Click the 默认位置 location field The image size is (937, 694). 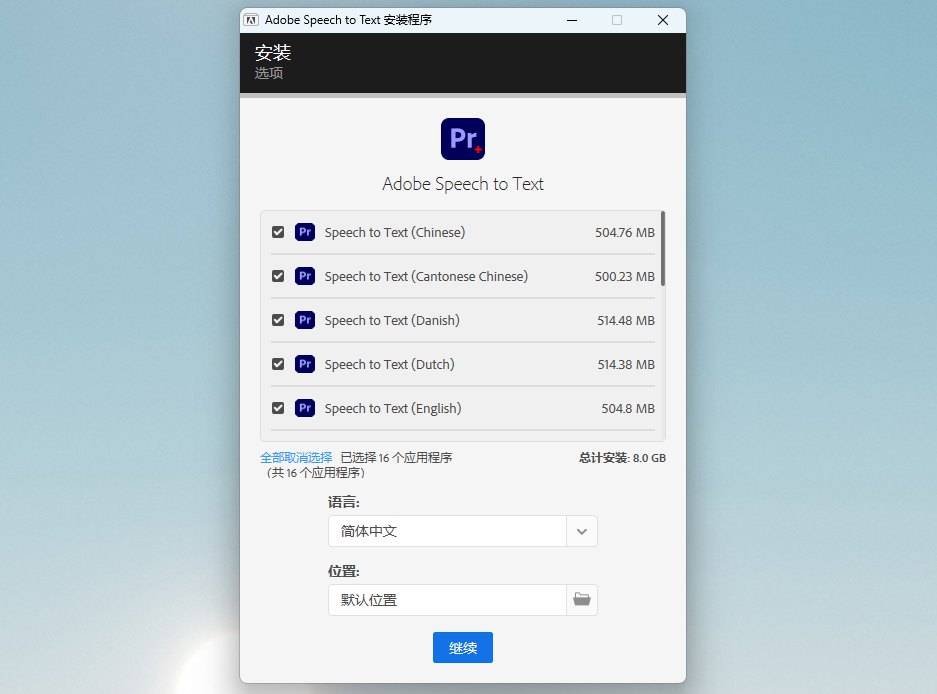(x=447, y=600)
